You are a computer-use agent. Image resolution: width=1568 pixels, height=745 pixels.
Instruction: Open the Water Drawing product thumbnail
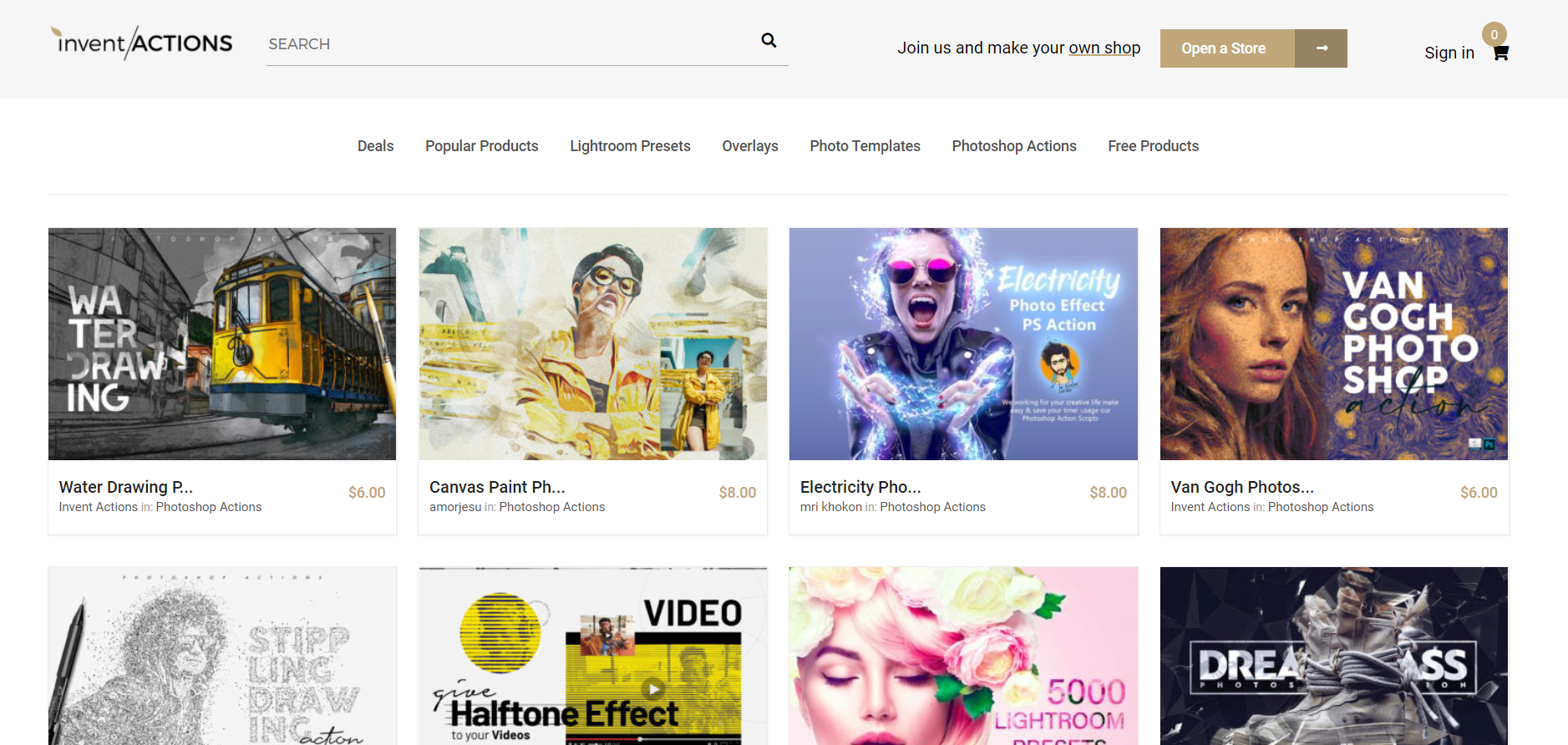click(x=222, y=344)
